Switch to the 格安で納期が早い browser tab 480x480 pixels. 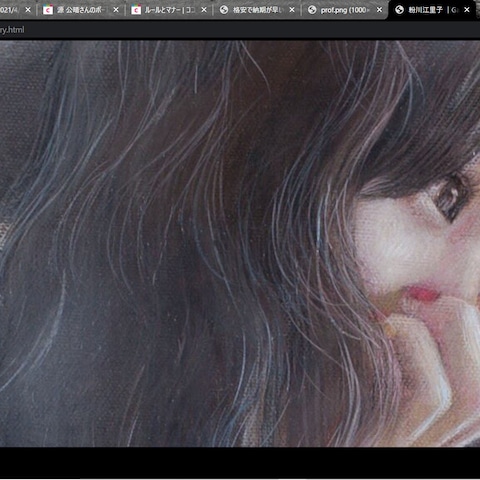(x=257, y=10)
